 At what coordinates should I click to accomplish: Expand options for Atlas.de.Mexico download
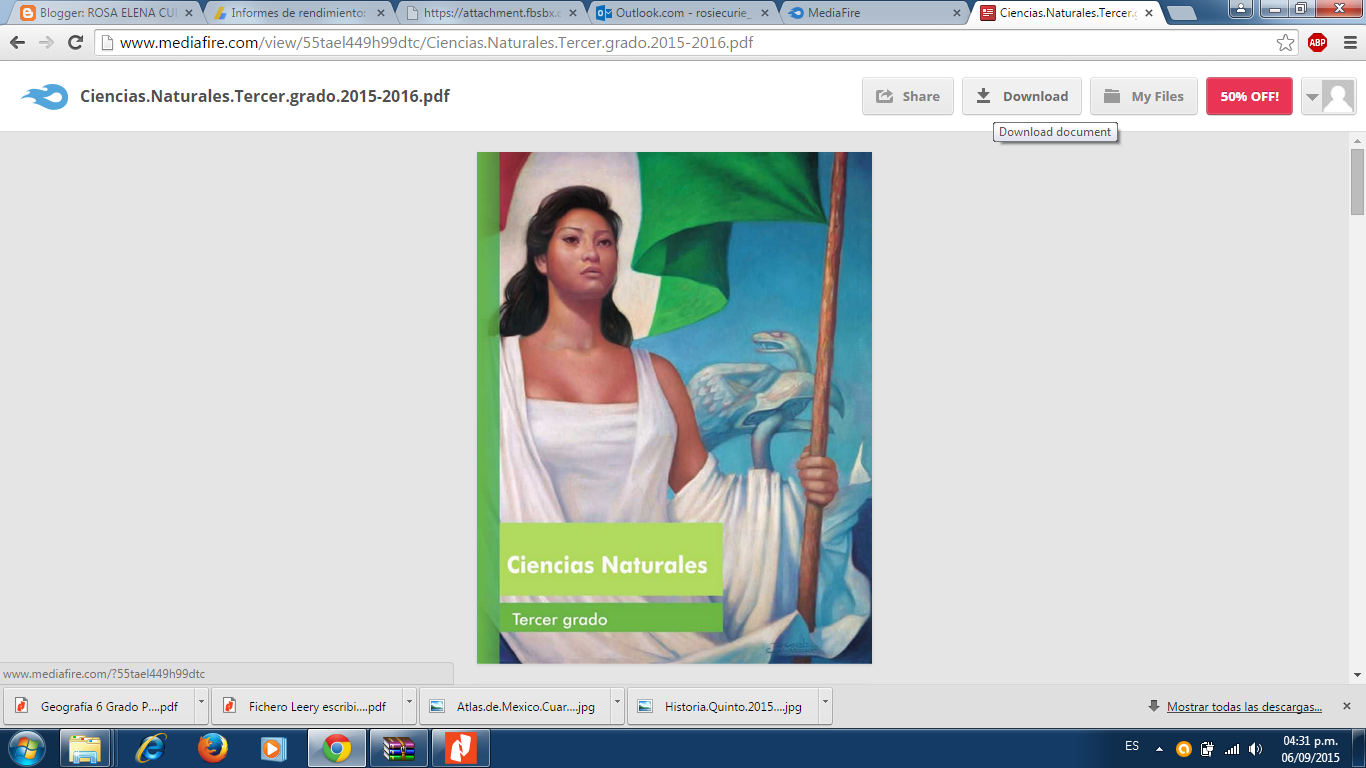pyautogui.click(x=617, y=706)
